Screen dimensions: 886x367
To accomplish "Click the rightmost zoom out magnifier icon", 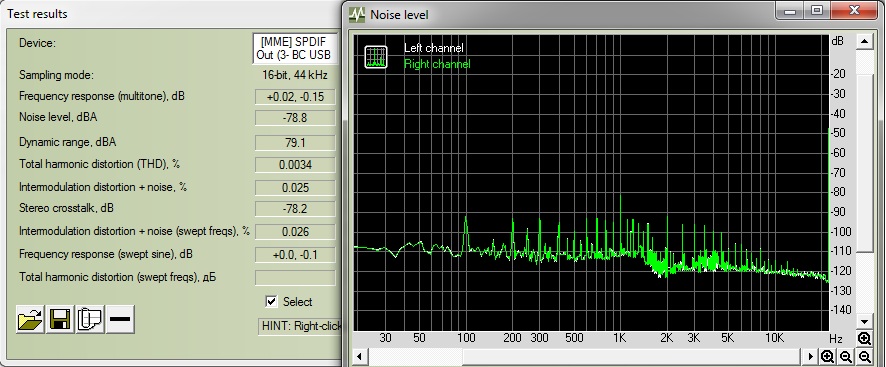I will point(865,356).
